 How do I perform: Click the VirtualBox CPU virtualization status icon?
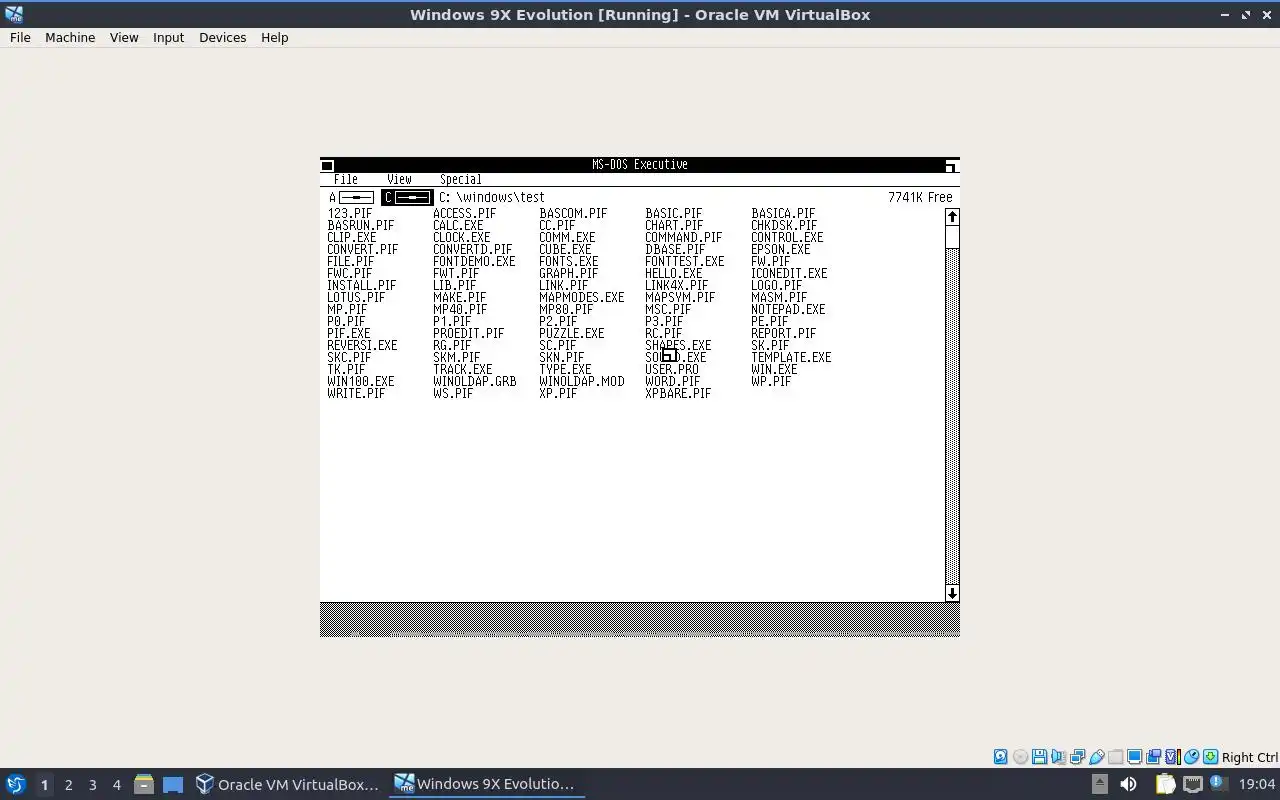pyautogui.click(x=1173, y=757)
